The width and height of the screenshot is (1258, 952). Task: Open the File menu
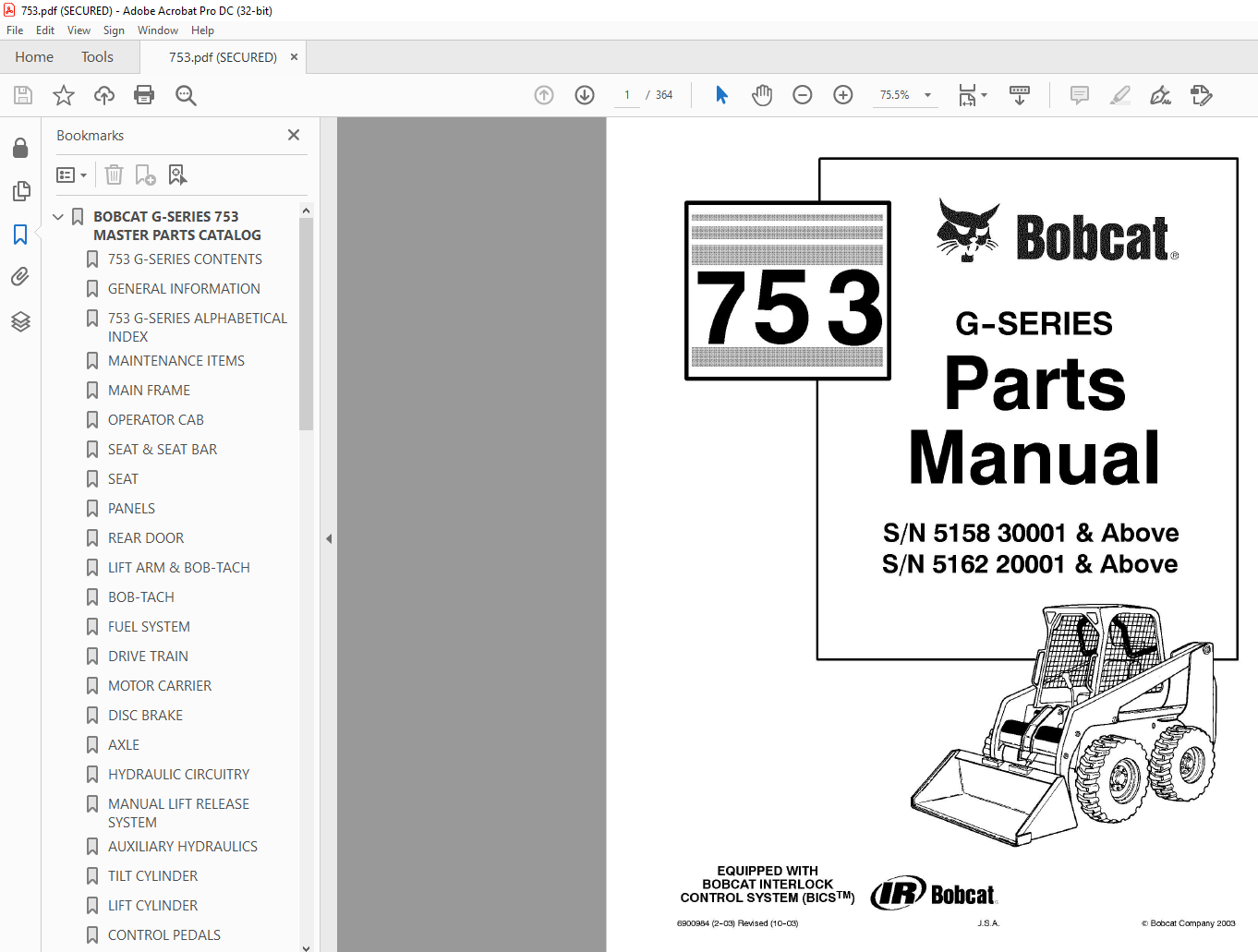15,30
